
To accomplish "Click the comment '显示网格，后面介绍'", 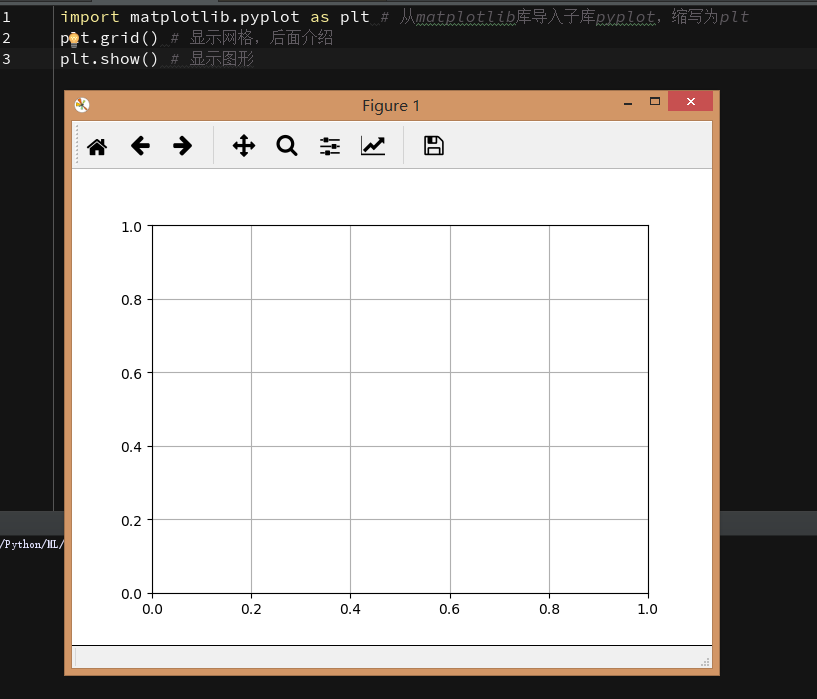I will click(x=261, y=38).
